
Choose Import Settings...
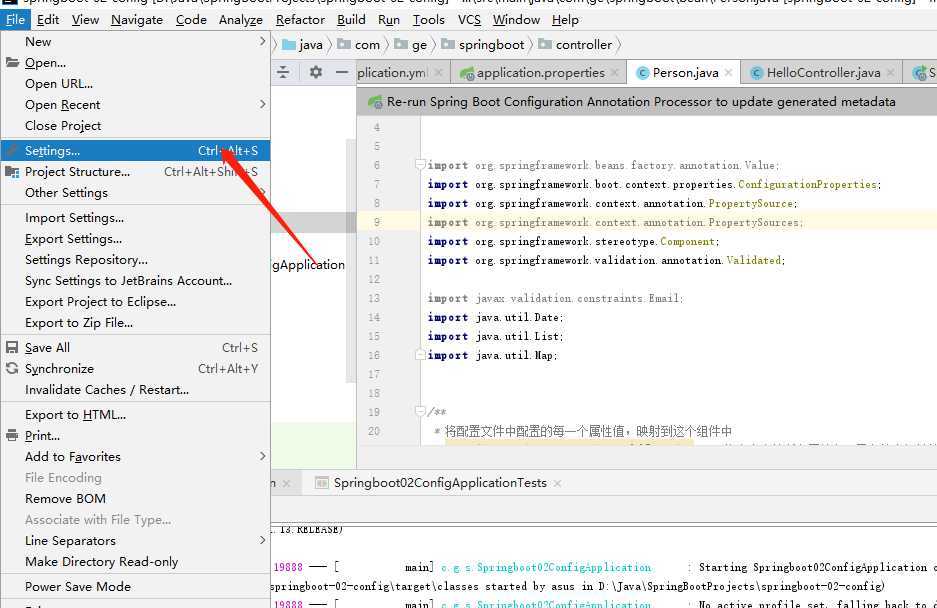[136, 218]
